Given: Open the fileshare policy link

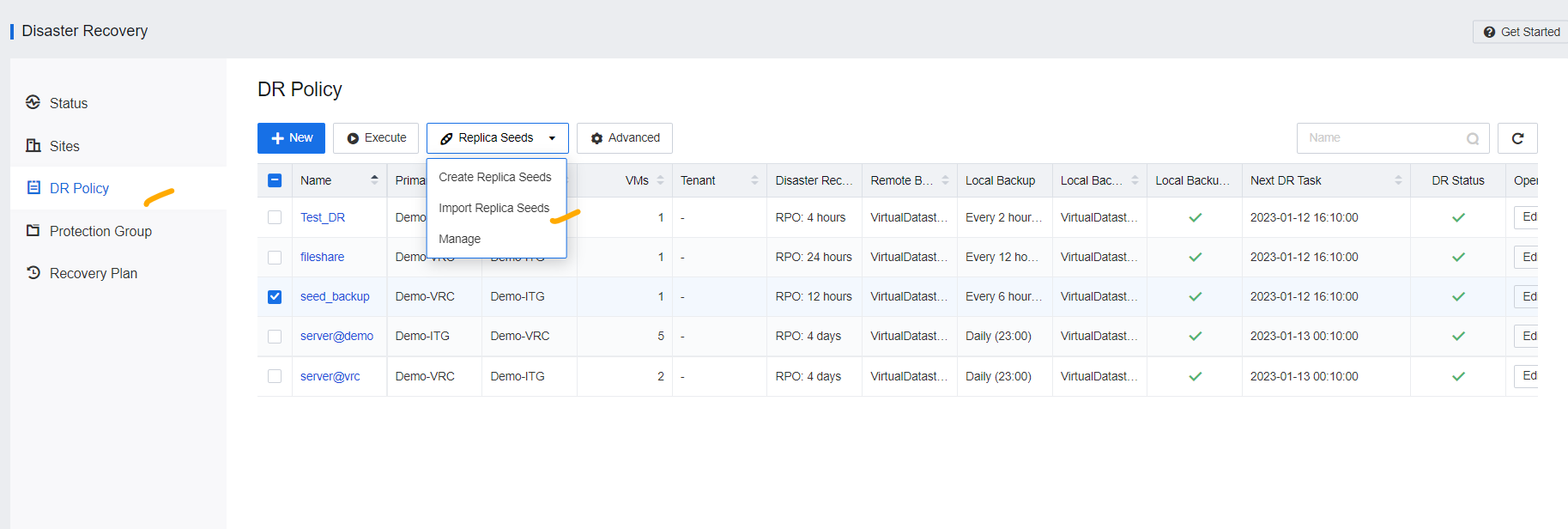Looking at the screenshot, I should (322, 257).
